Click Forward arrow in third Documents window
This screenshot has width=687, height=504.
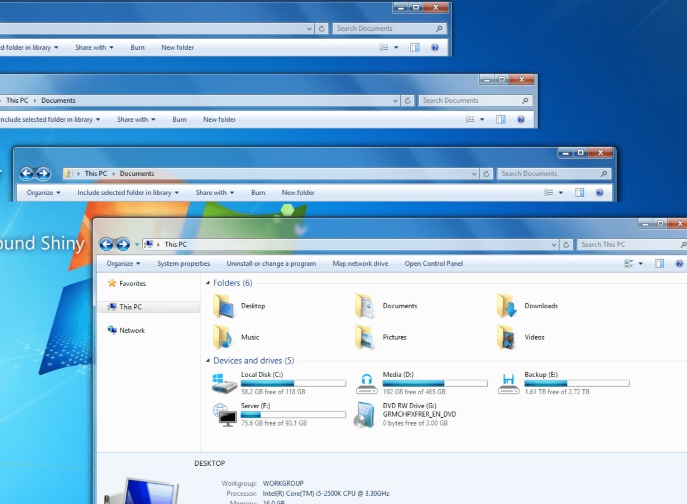click(x=43, y=174)
